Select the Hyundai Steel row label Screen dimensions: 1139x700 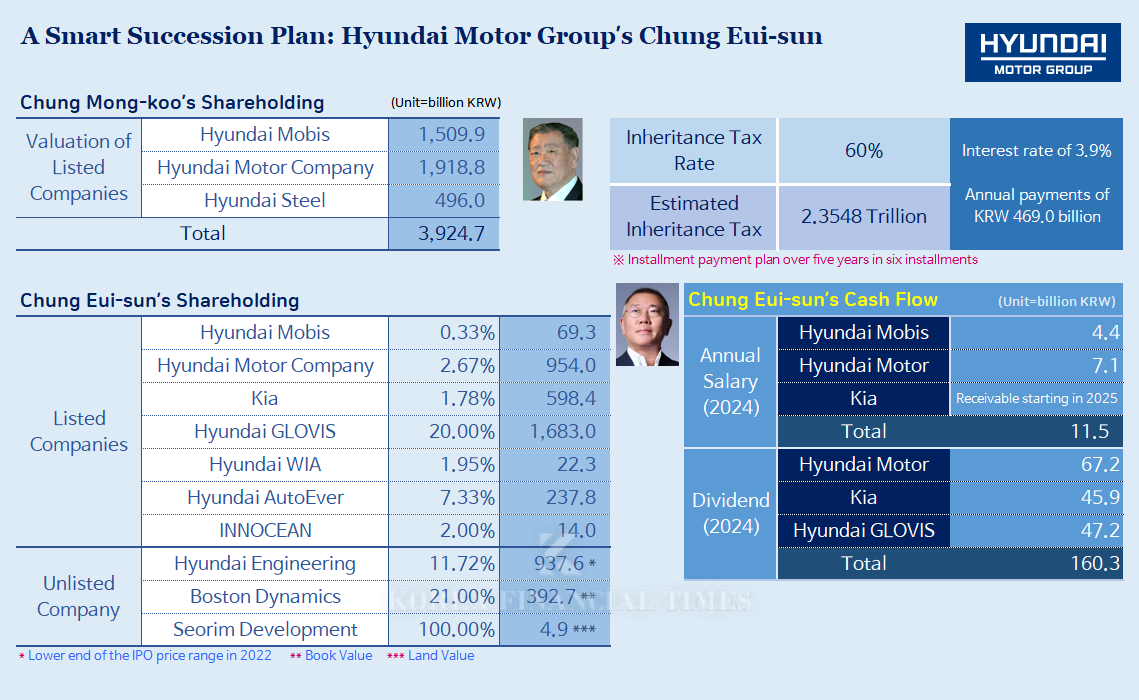pos(264,201)
